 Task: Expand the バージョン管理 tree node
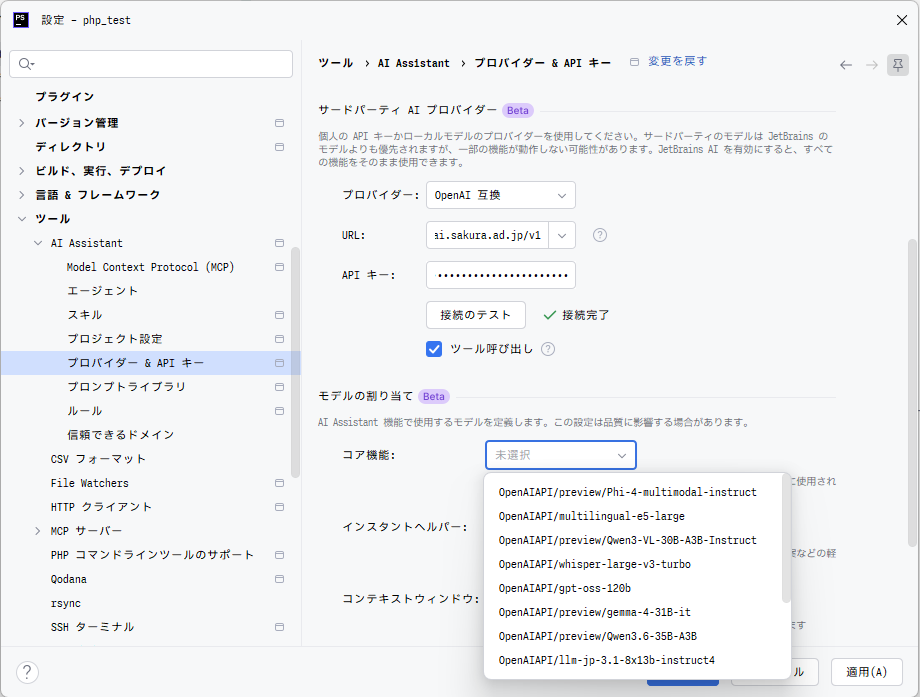22,123
